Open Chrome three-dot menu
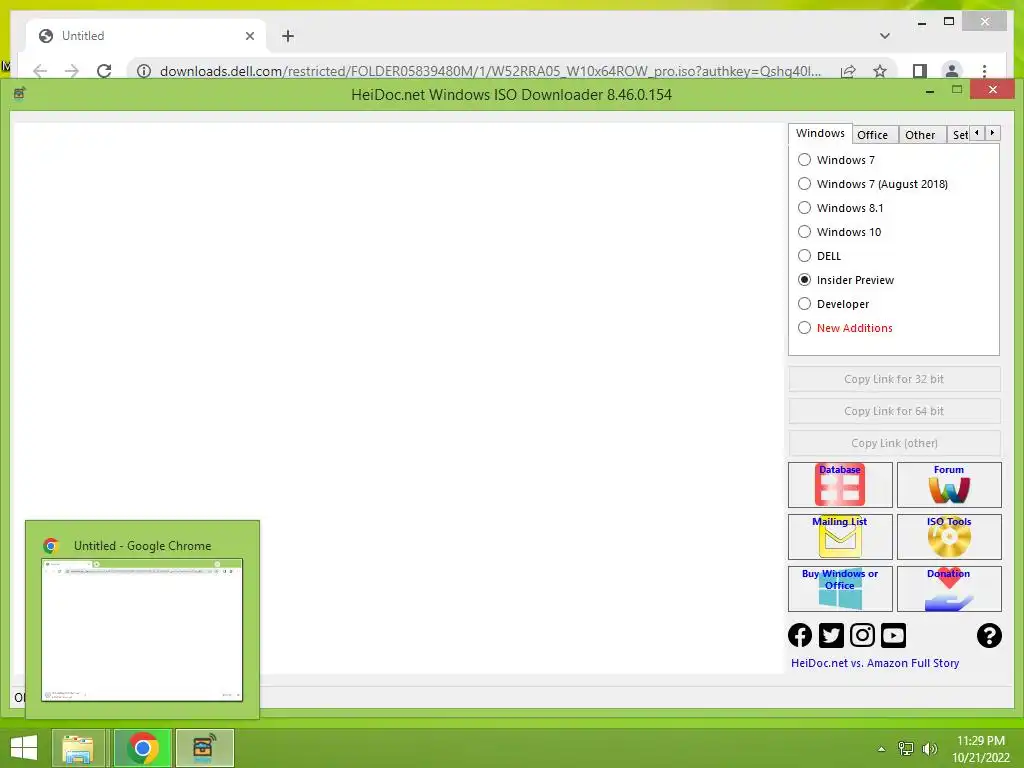Viewport: 1024px width, 768px height. 984,71
